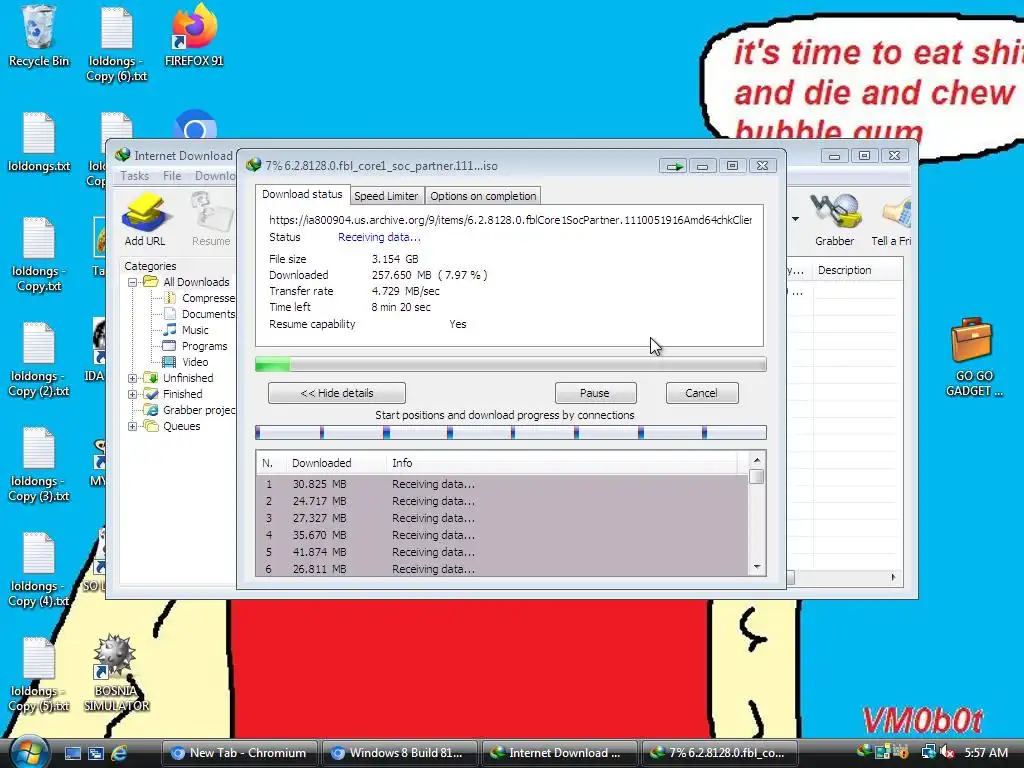The image size is (1024, 768).
Task: Click Show Desktop quick launch icon
Action: pyautogui.click(x=72, y=753)
